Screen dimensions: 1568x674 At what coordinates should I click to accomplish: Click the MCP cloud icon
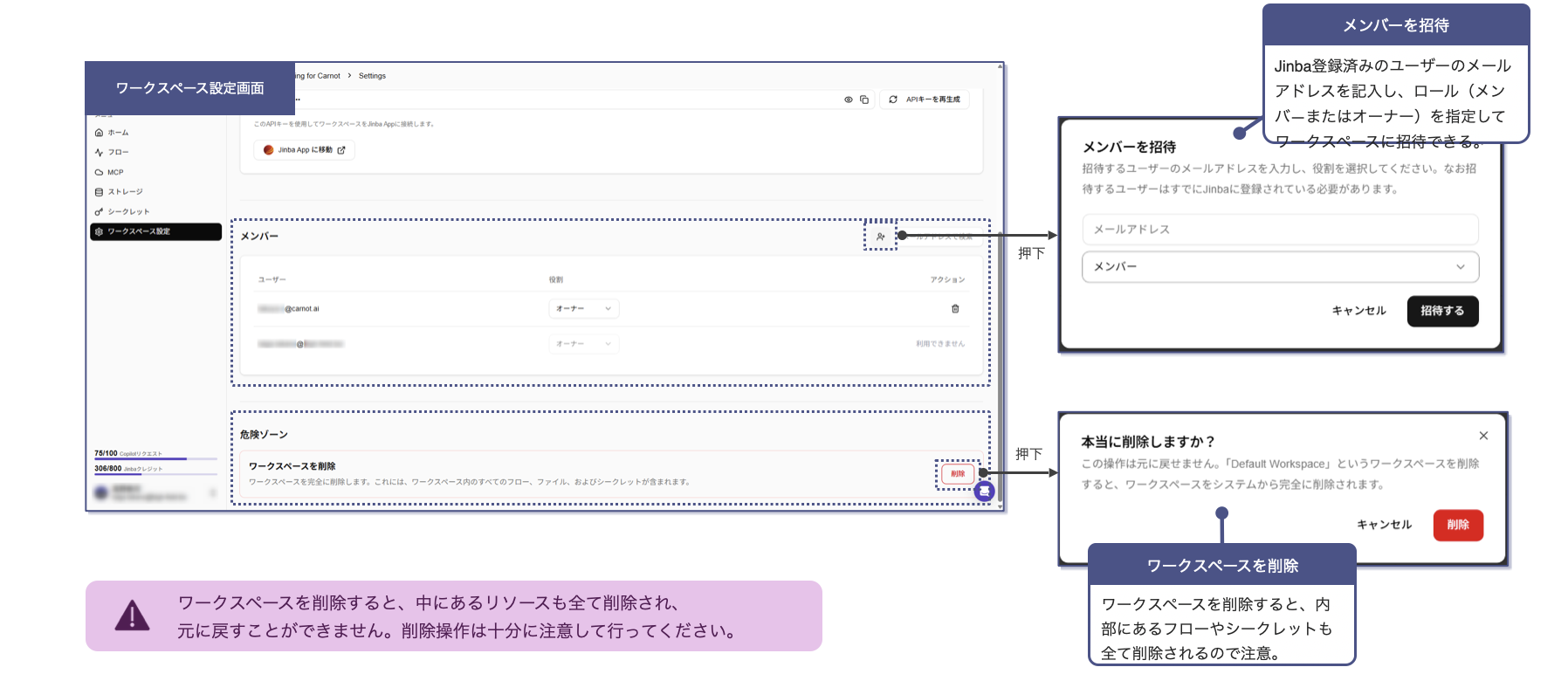99,172
